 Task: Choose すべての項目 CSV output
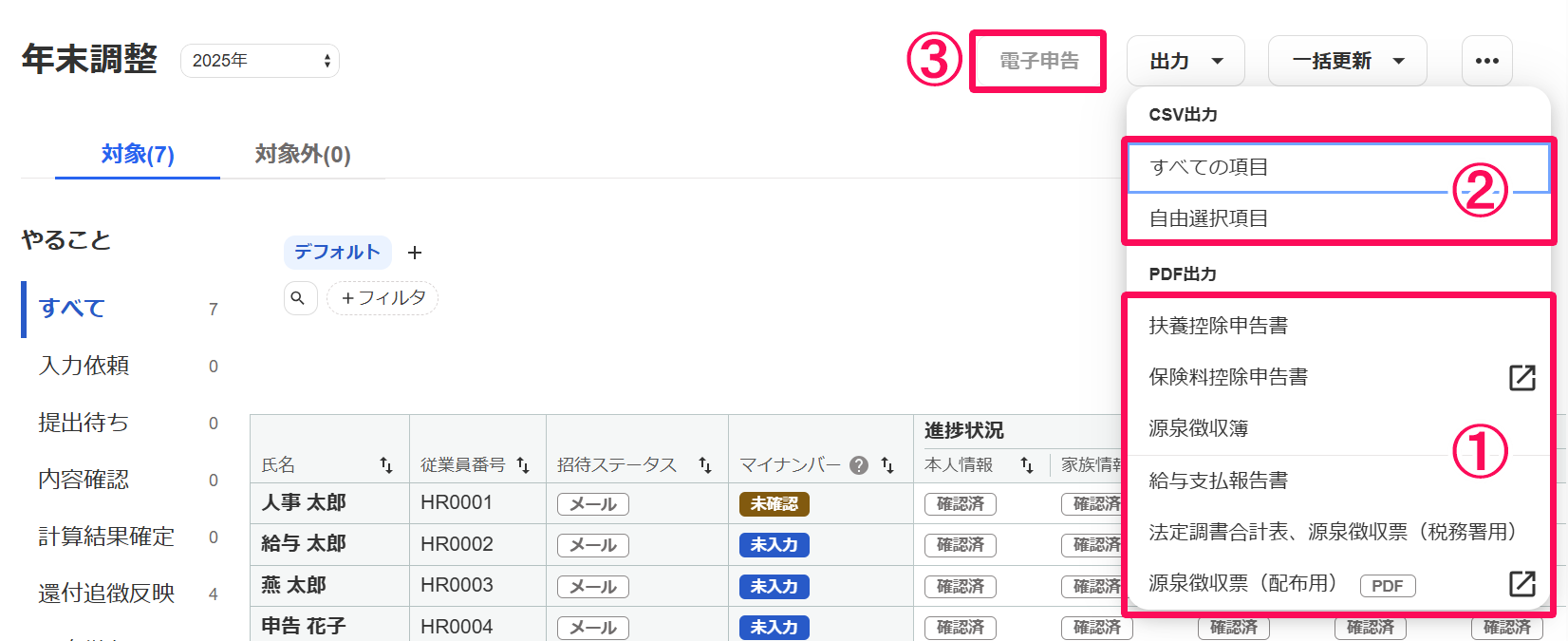point(1338,167)
